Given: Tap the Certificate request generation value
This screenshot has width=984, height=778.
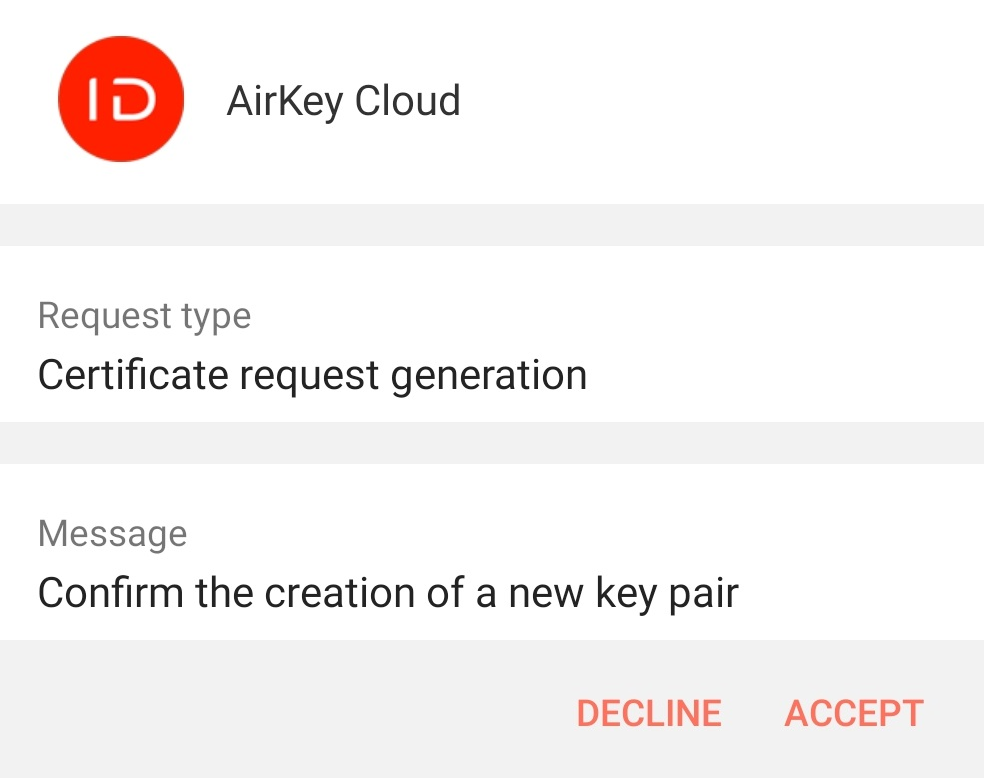Looking at the screenshot, I should pos(312,375).
